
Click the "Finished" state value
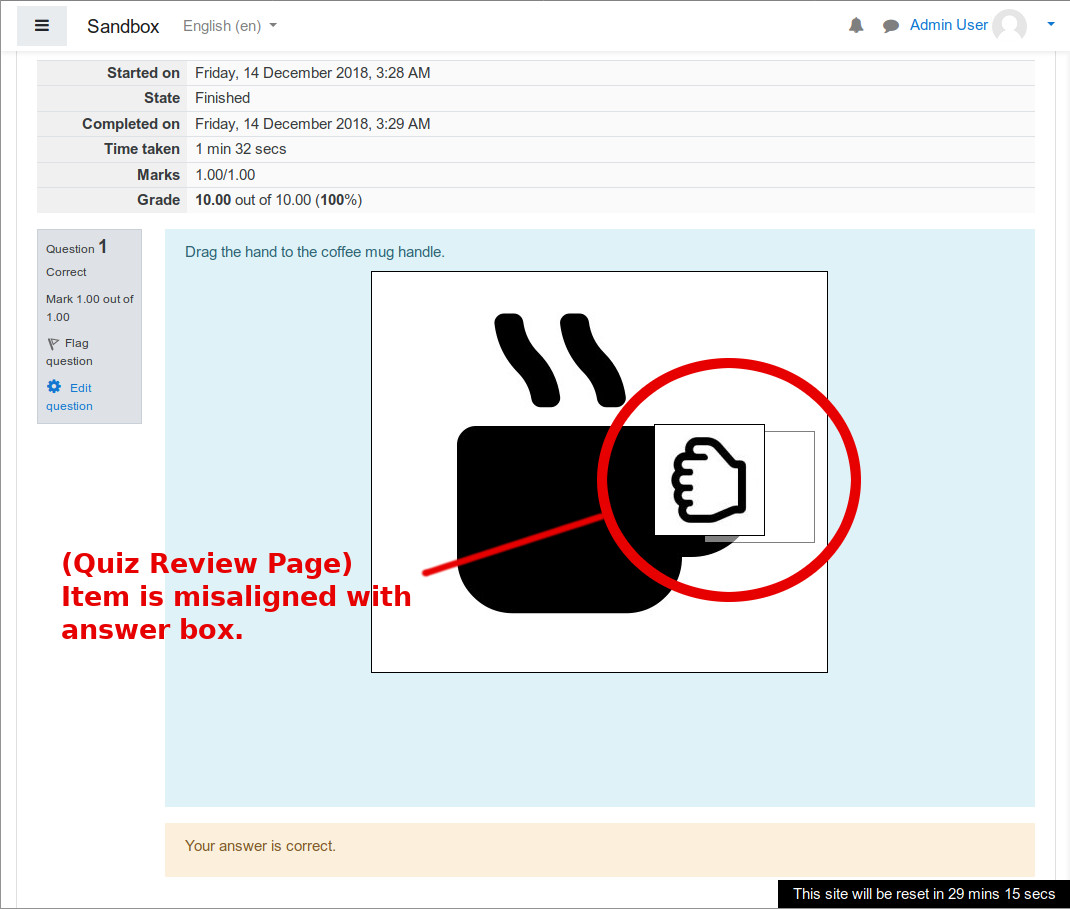point(222,98)
